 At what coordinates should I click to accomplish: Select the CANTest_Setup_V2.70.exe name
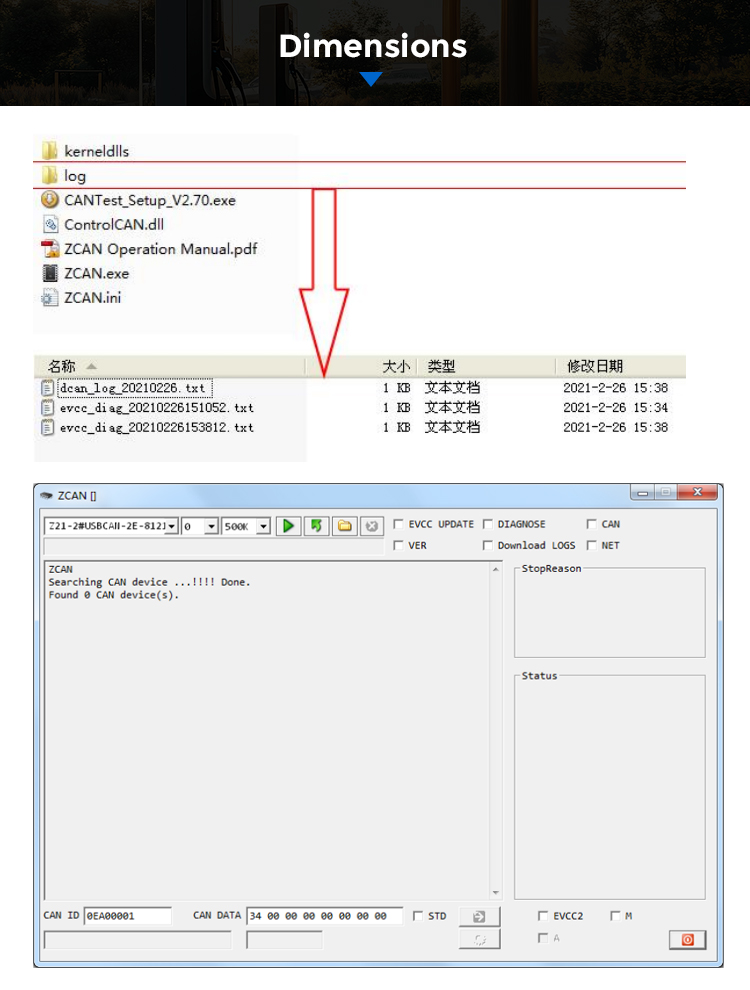click(x=150, y=200)
